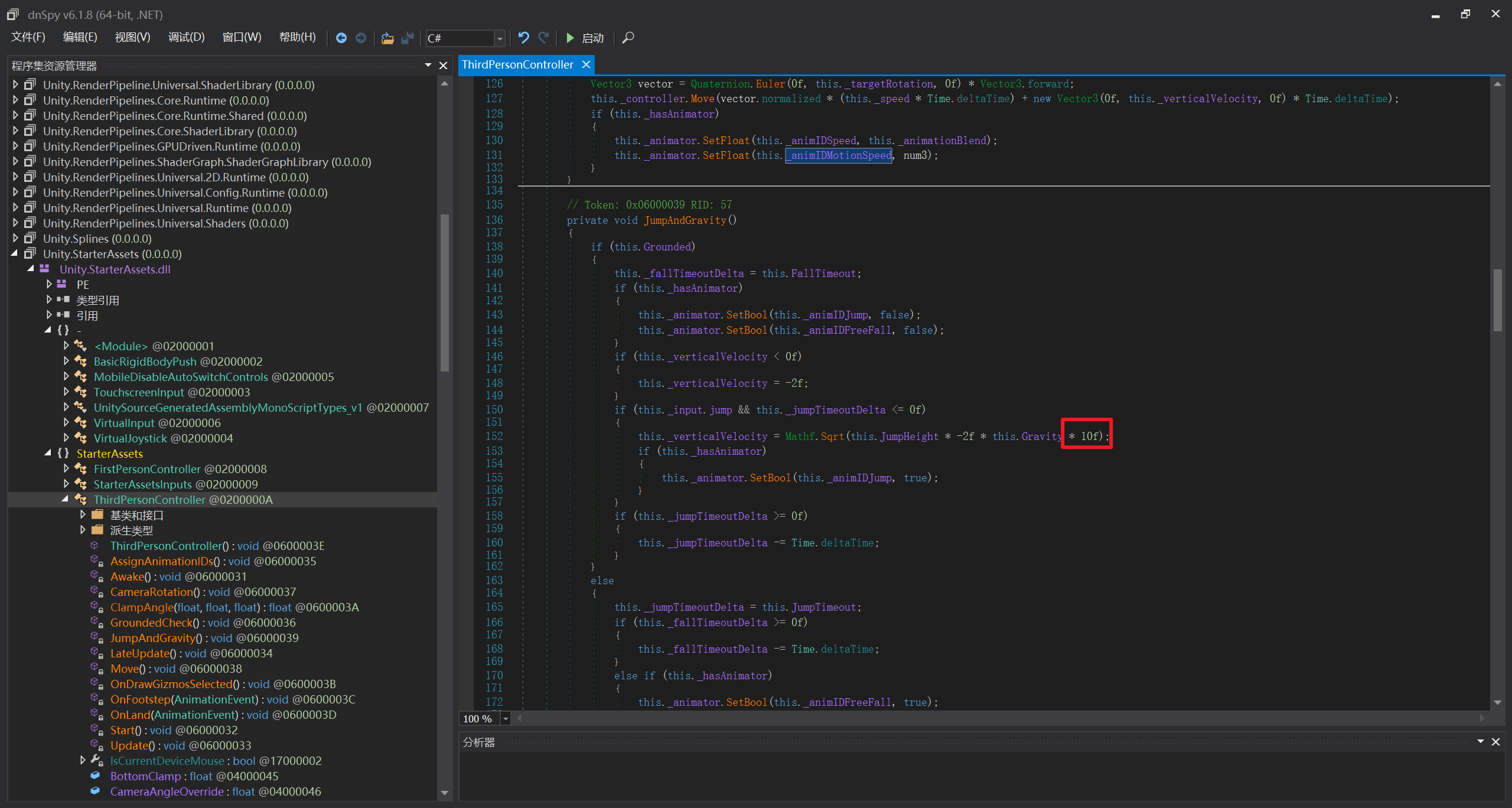Click the Unity.StarterAssets.dll module entry
Screen dimensions: 1512x808
(115, 269)
